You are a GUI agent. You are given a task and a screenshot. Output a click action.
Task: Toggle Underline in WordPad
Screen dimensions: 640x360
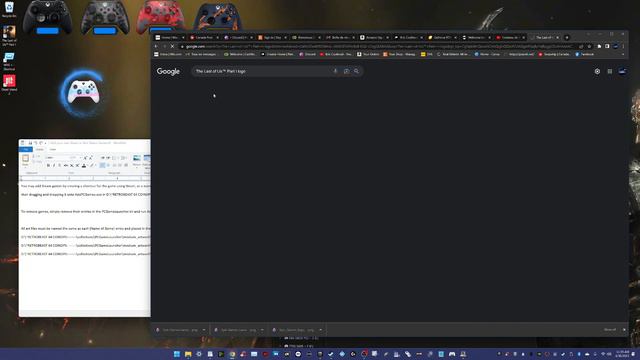point(60,165)
